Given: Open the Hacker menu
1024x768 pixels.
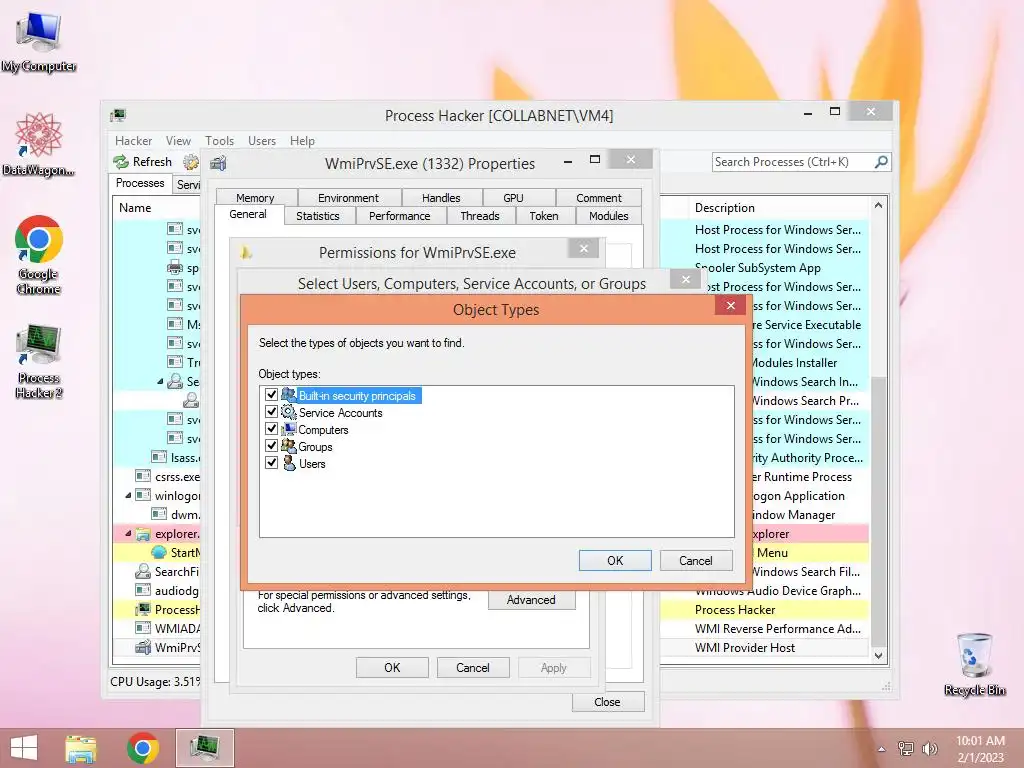Looking at the screenshot, I should [133, 140].
